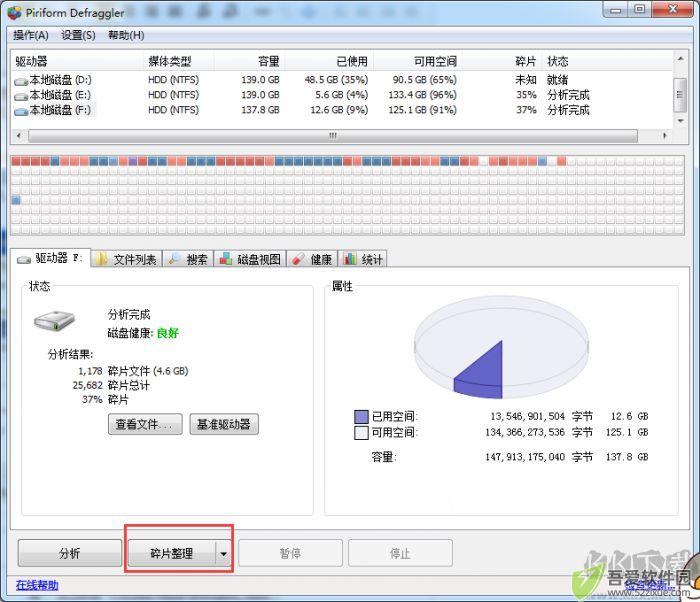The image size is (700, 602).
Task: Click the horizontal scrollbar thumb in drive list
Action: [333, 135]
